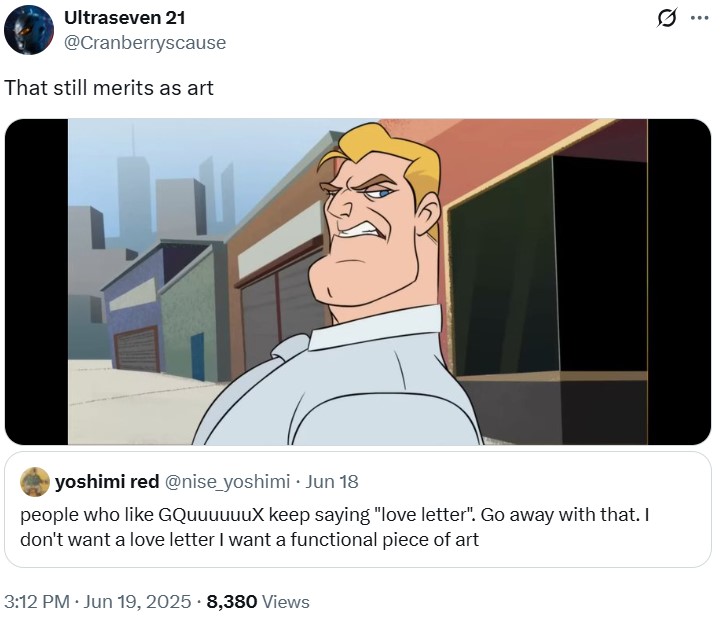Click the 3:12 PM post time
The height and width of the screenshot is (620, 721).
click(37, 602)
